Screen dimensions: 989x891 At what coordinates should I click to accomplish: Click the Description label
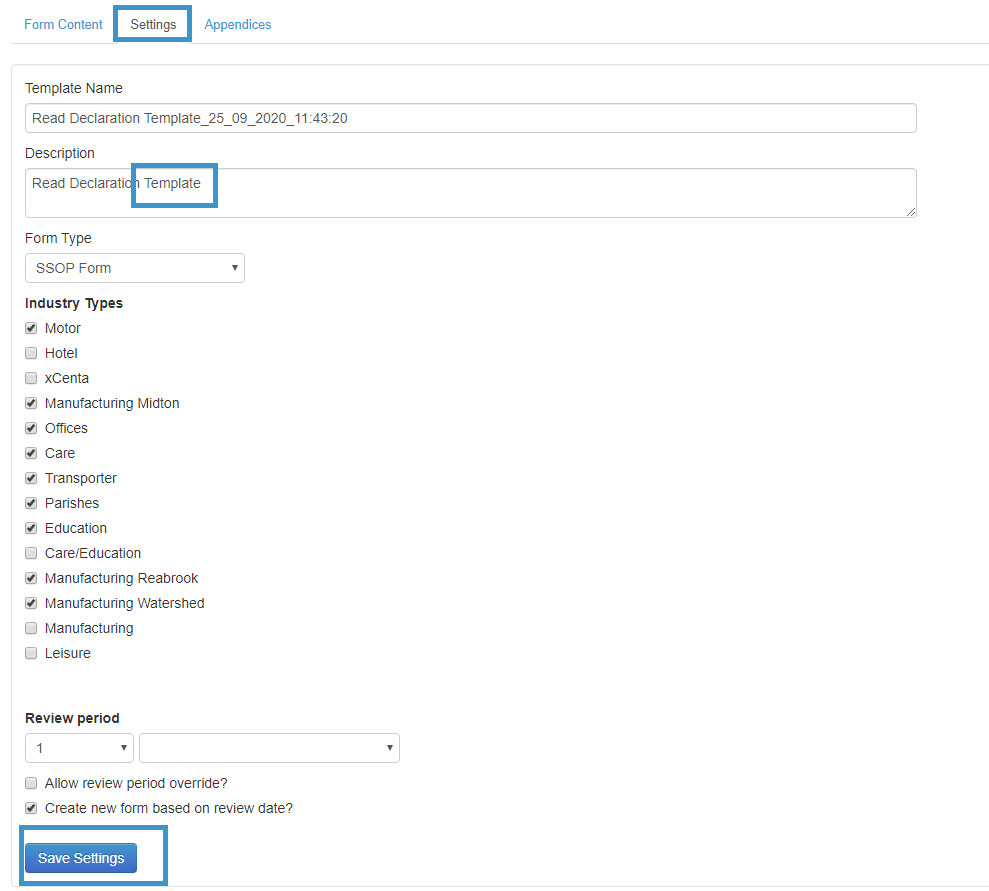(x=60, y=153)
